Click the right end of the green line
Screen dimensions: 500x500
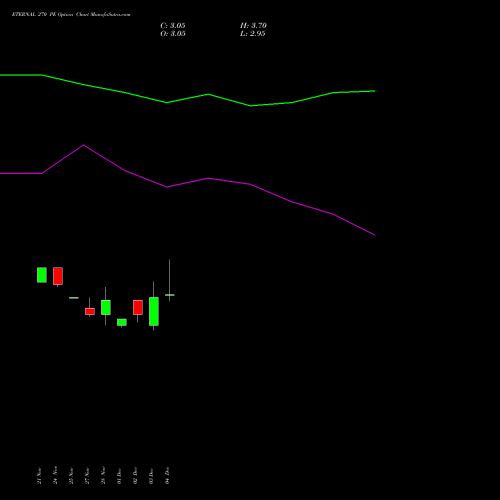pos(374,91)
